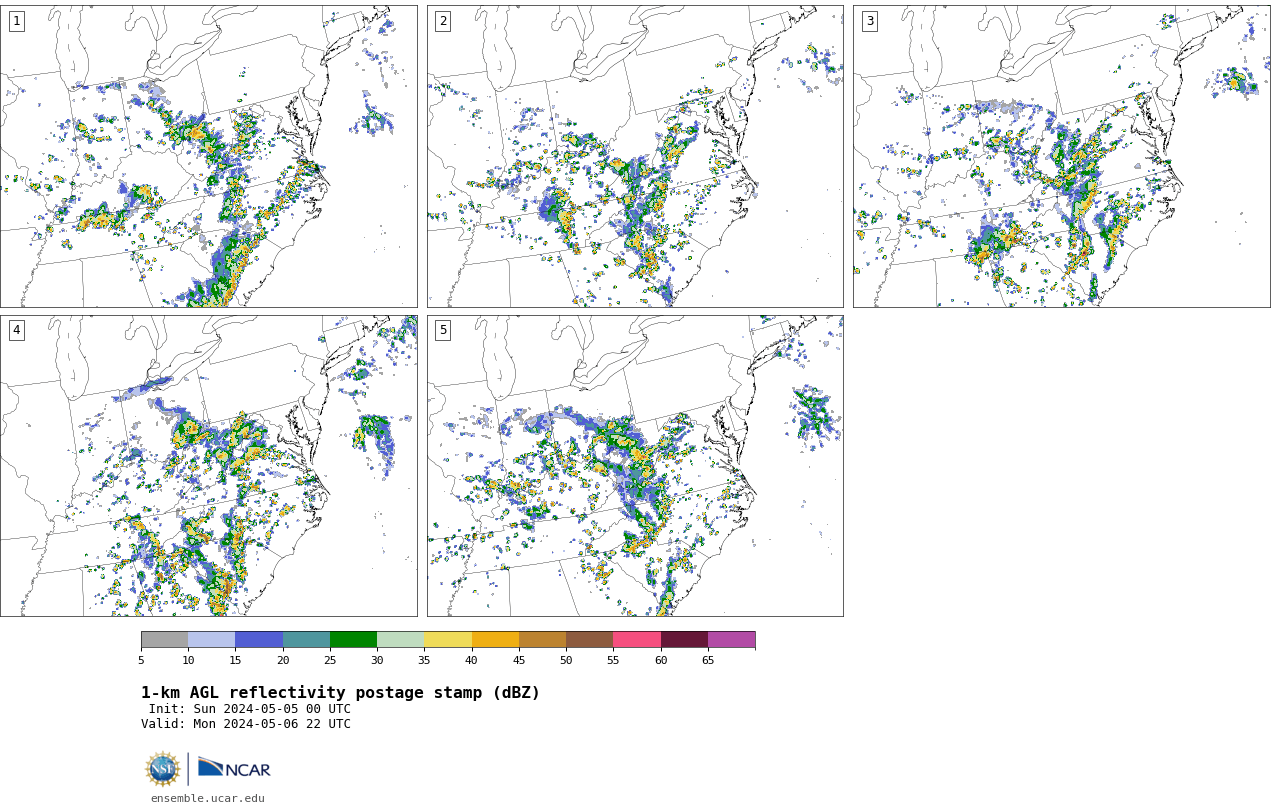
Task: Click the yellow 35-40 dBZ swatch
Action: (448, 640)
